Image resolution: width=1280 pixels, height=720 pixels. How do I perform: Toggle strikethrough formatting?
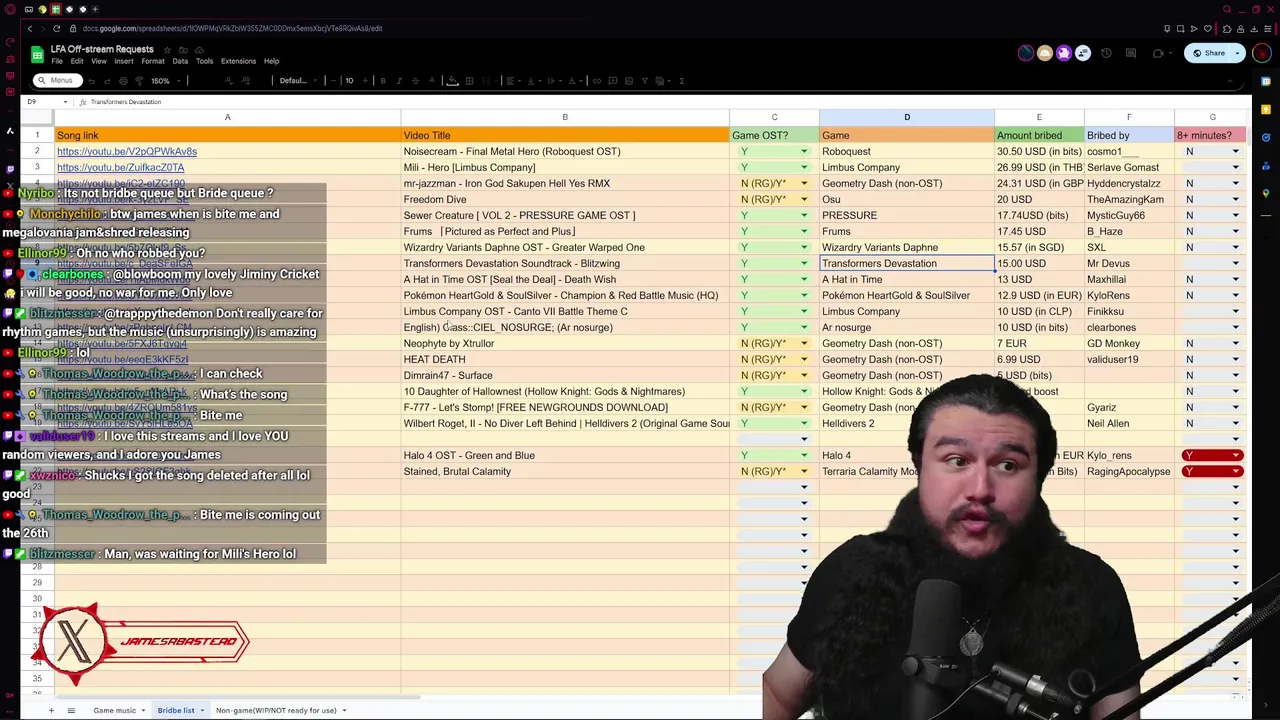coord(416,81)
